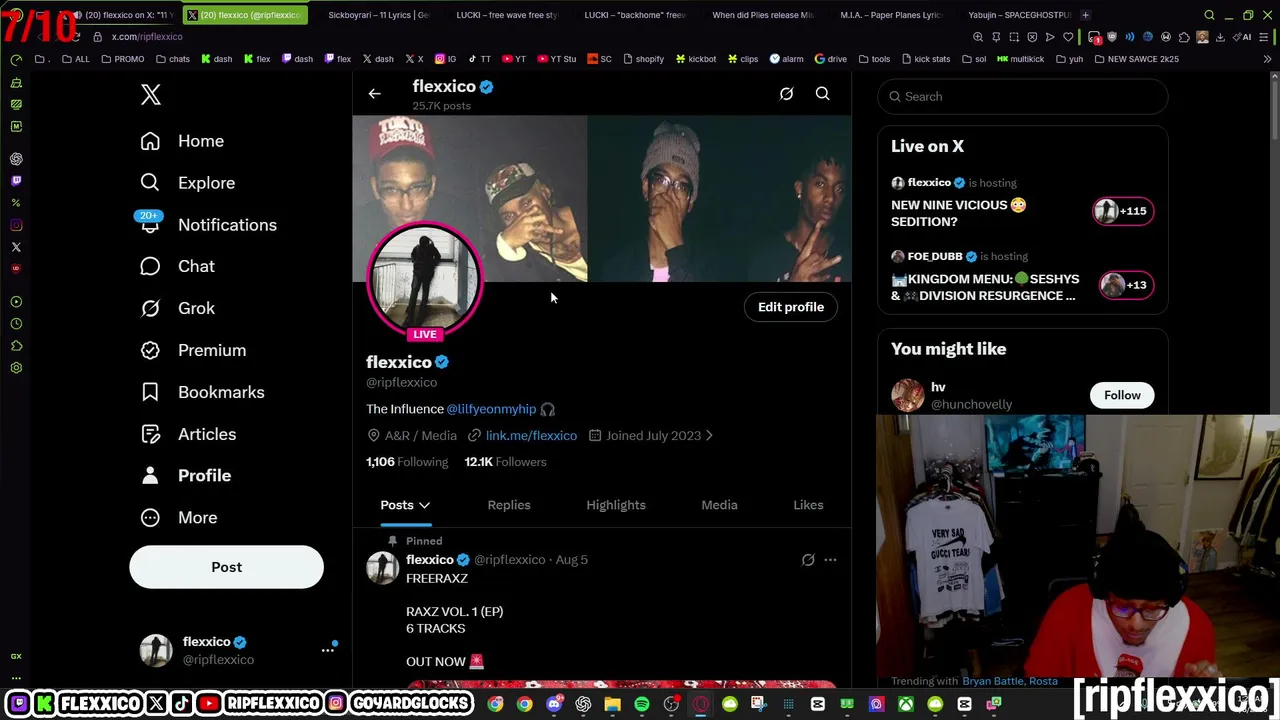Screen dimensions: 1280x720
Task: Click the X logo in the sidebar
Action: 150,95
